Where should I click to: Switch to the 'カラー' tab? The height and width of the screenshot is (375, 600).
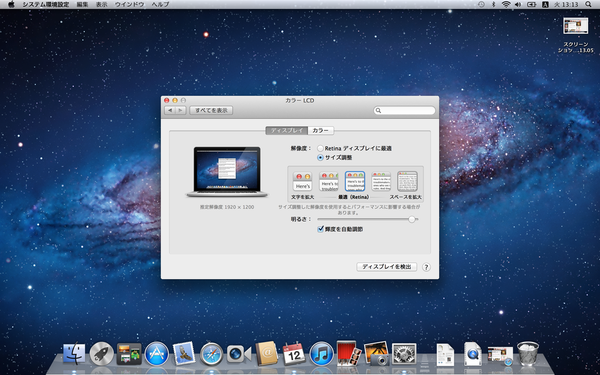321,130
